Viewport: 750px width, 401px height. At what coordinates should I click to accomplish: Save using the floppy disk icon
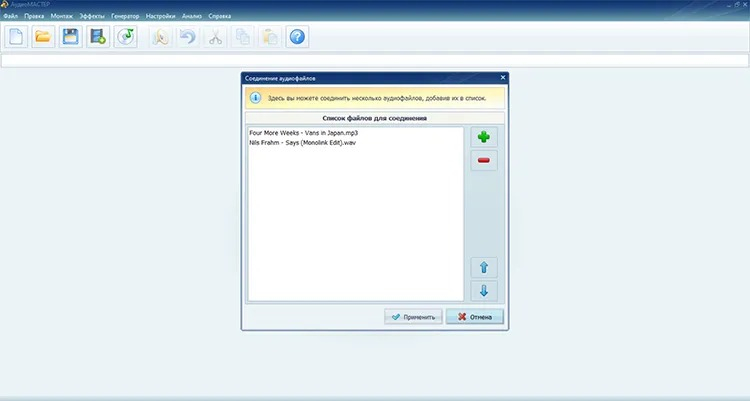click(x=70, y=37)
